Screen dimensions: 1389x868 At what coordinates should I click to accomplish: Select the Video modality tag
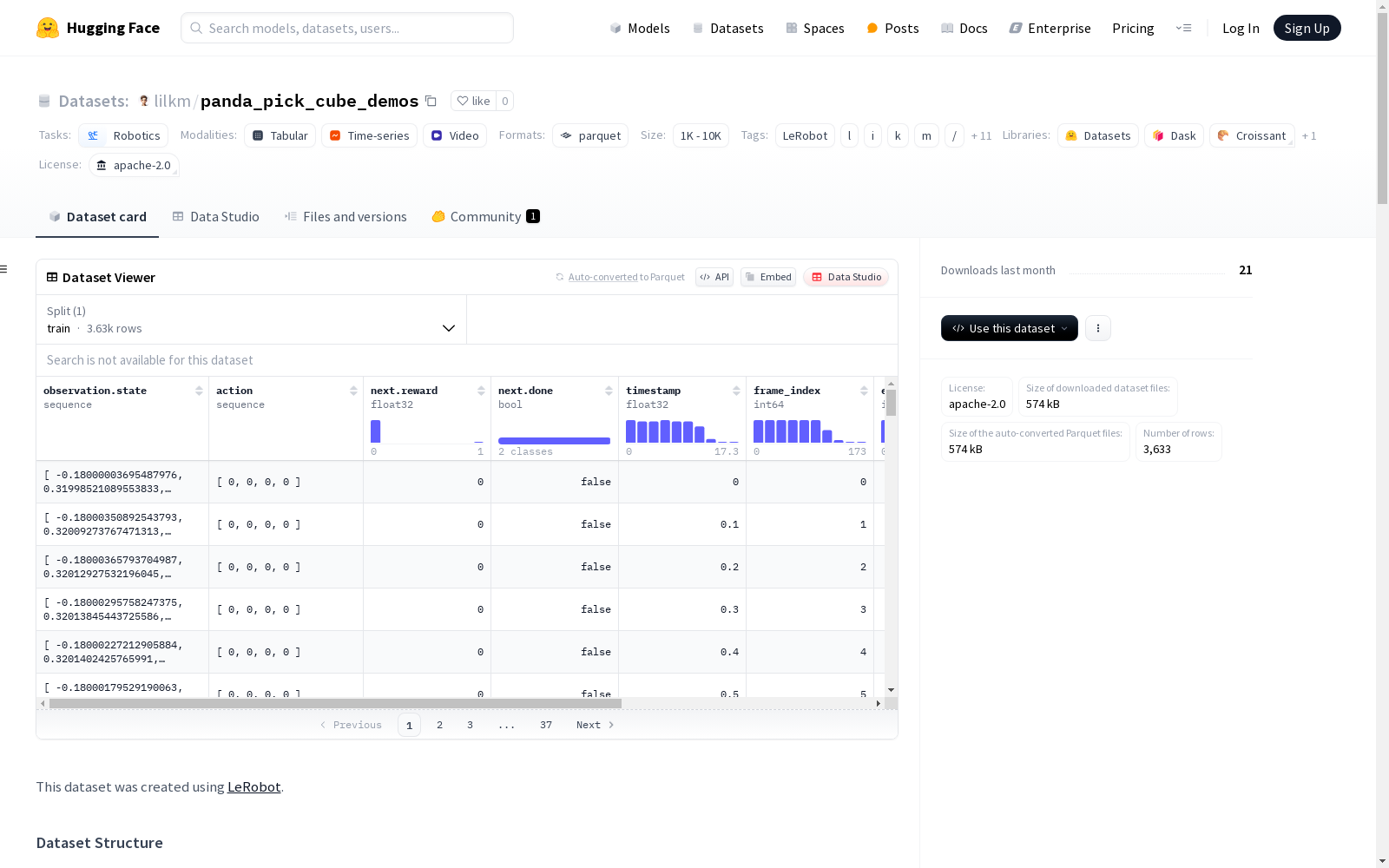pyautogui.click(x=455, y=135)
